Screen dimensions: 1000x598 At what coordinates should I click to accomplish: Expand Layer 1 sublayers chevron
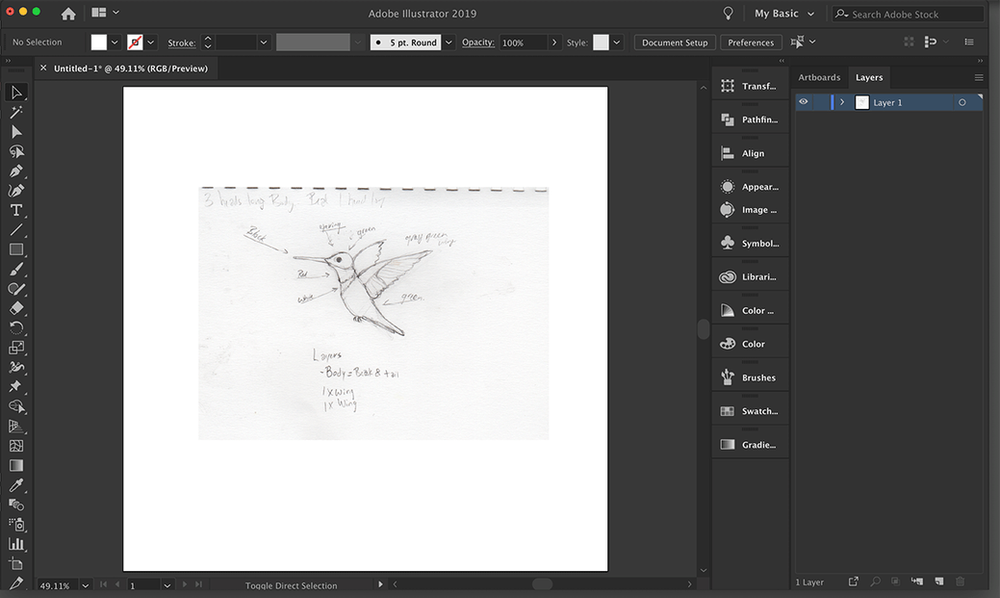point(842,102)
